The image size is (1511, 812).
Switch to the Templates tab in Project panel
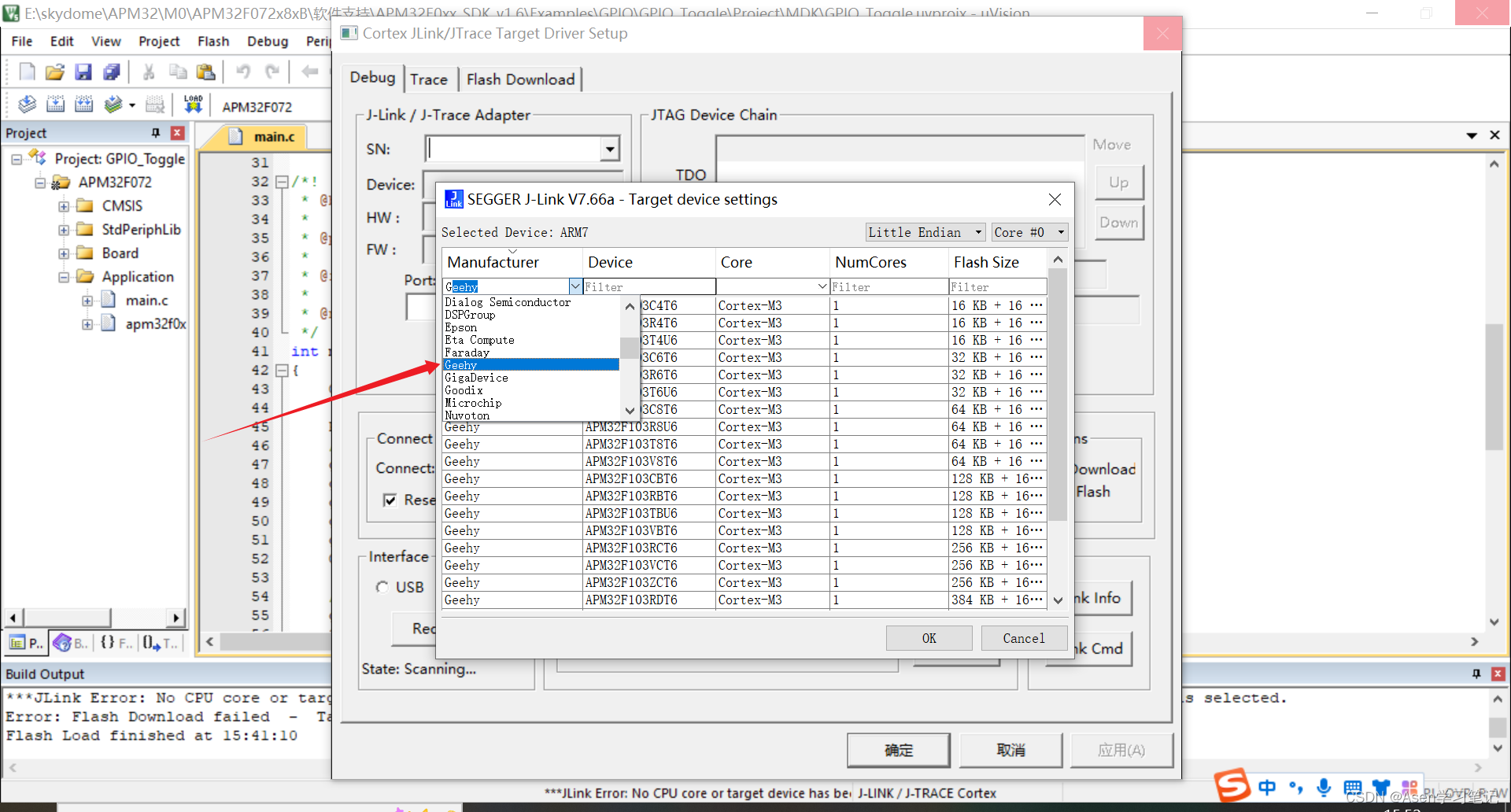click(161, 644)
